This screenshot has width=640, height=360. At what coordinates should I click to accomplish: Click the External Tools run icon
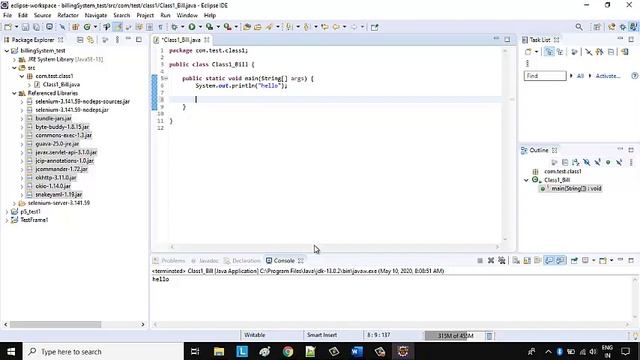point(227,27)
